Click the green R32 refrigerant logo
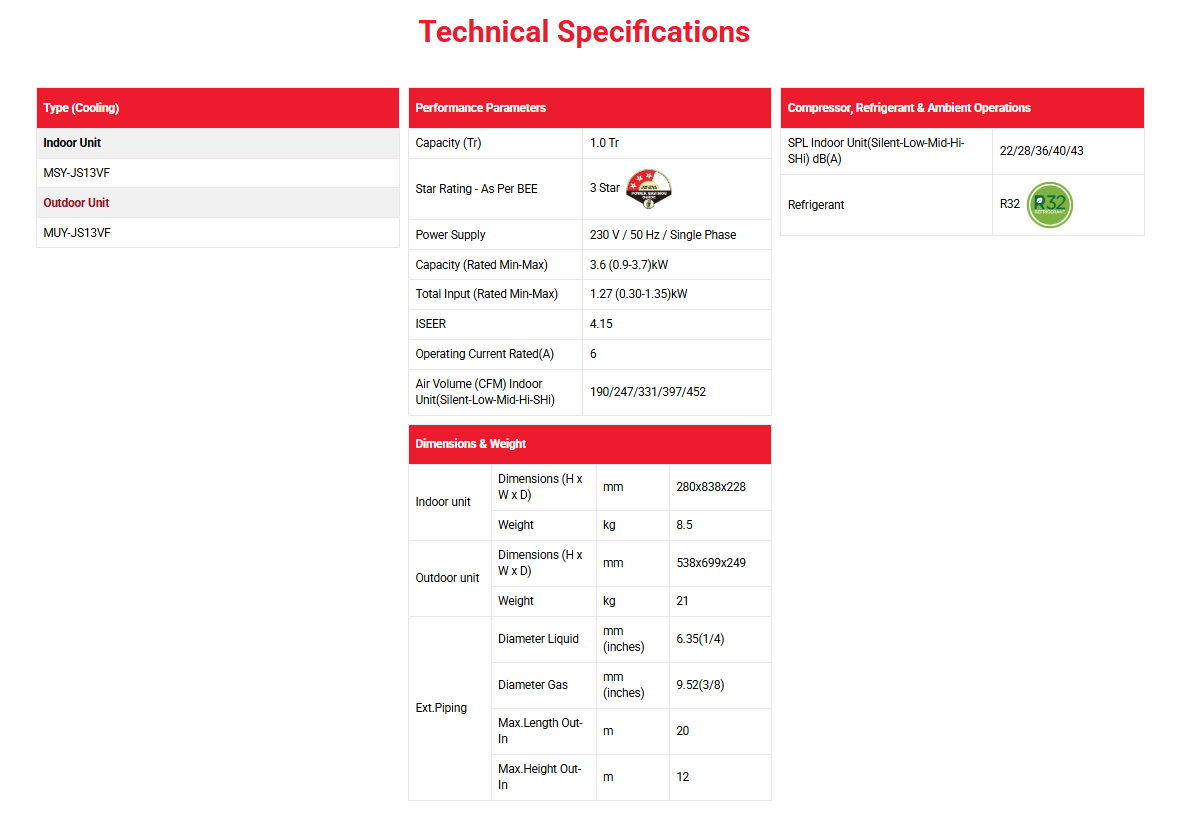The width and height of the screenshot is (1180, 825). 1049,204
